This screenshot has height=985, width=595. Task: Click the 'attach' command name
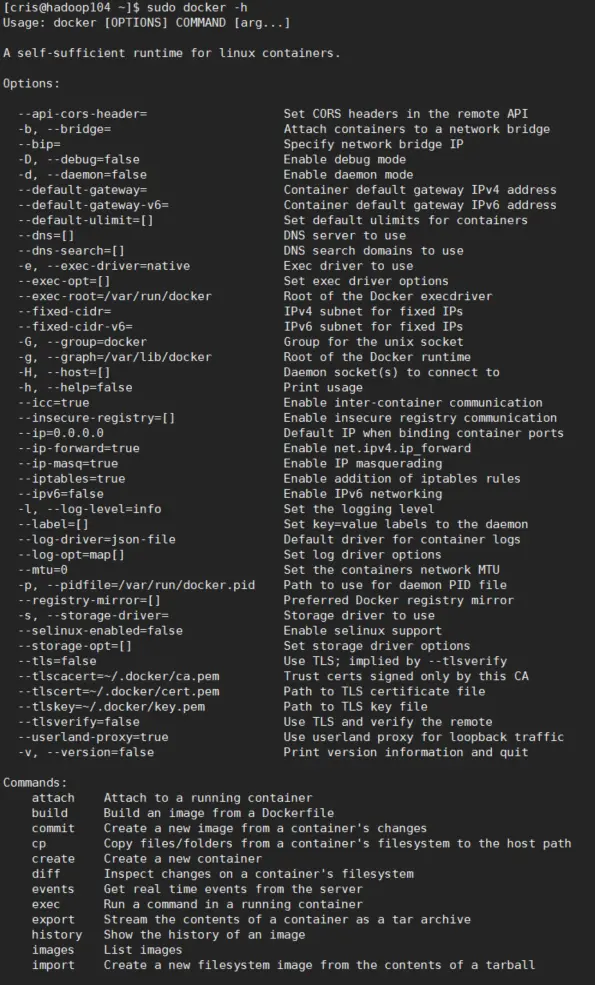pyautogui.click(x=53, y=798)
